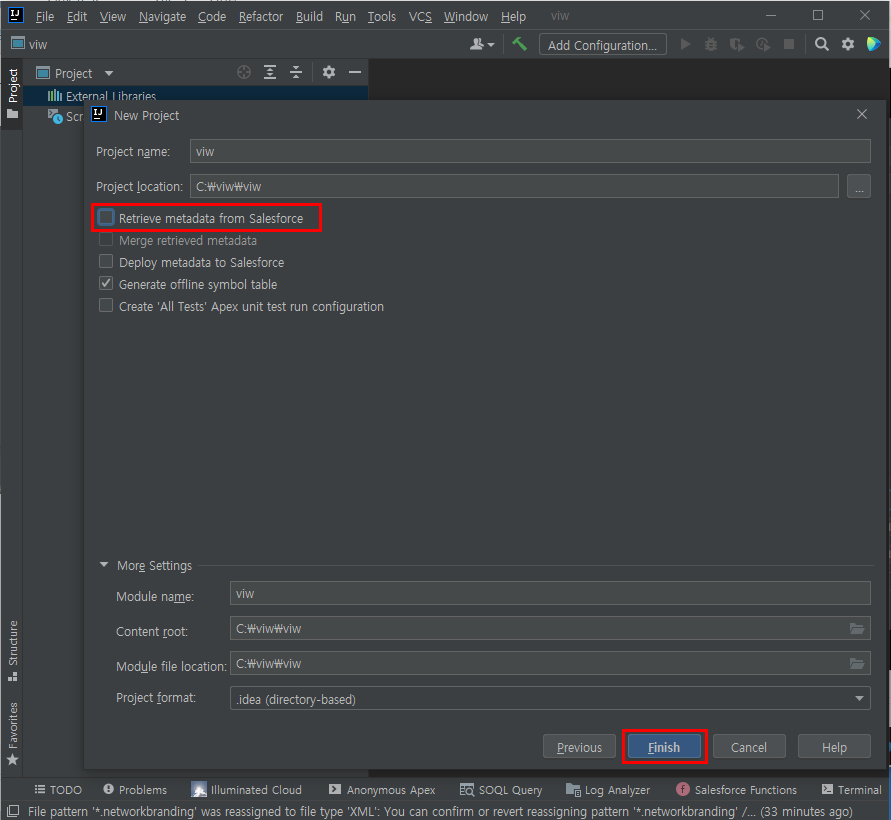Click the Project name input field
This screenshot has width=891, height=820.
530,151
